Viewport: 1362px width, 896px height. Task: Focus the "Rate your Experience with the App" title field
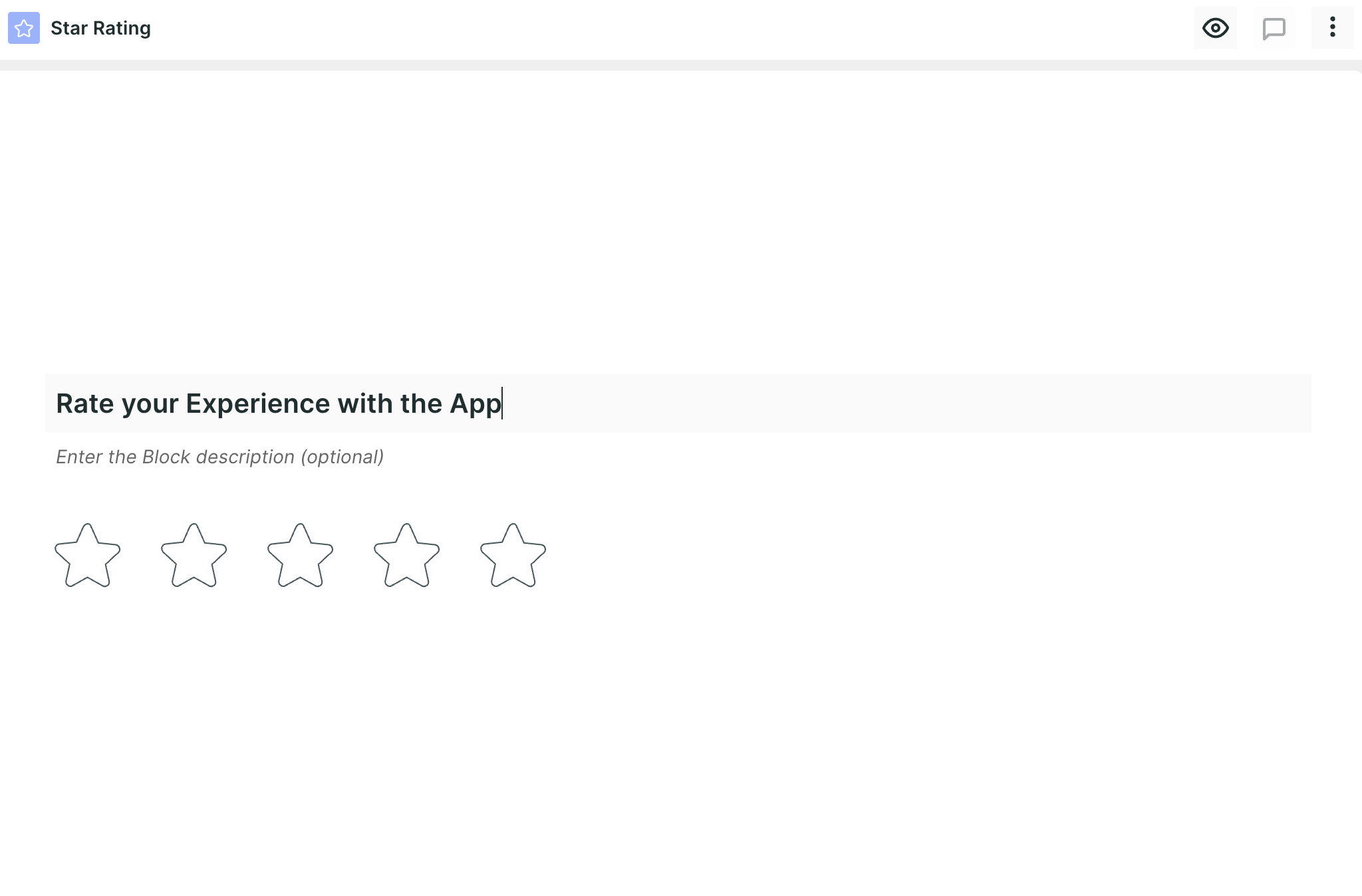click(x=678, y=403)
